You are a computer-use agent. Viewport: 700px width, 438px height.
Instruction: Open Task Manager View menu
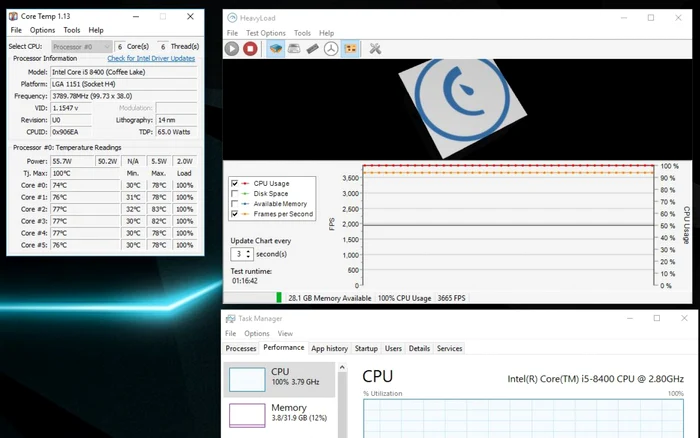click(x=285, y=334)
